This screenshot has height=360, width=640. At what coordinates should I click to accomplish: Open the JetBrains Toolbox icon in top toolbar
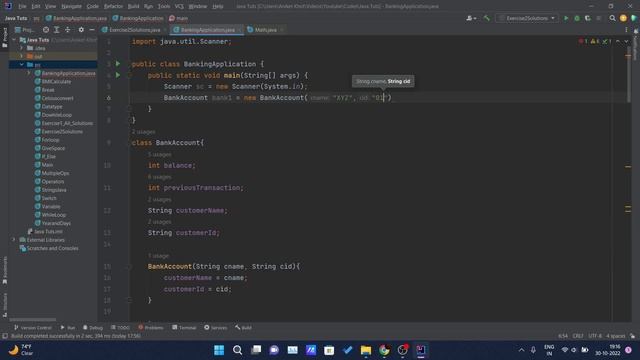[x=634, y=18]
